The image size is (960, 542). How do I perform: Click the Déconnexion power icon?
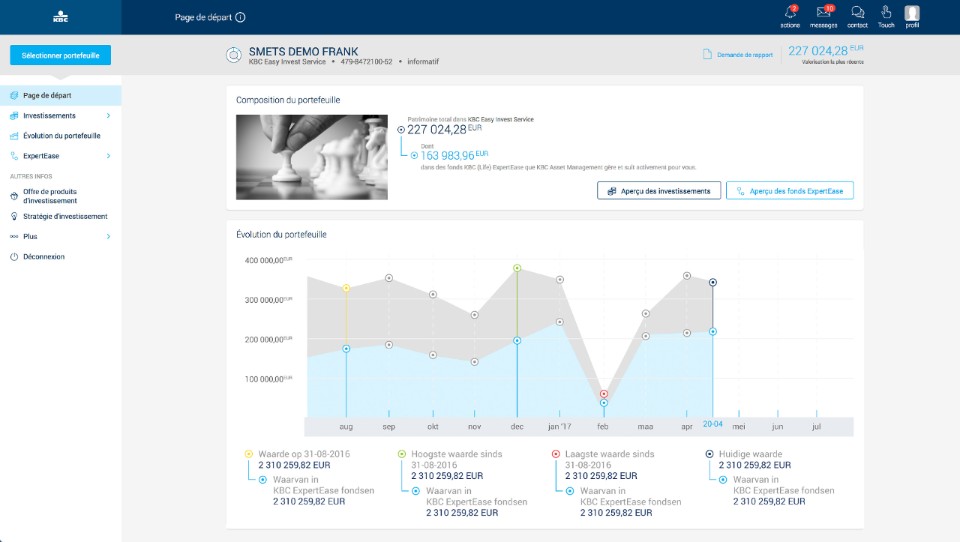coord(14,257)
